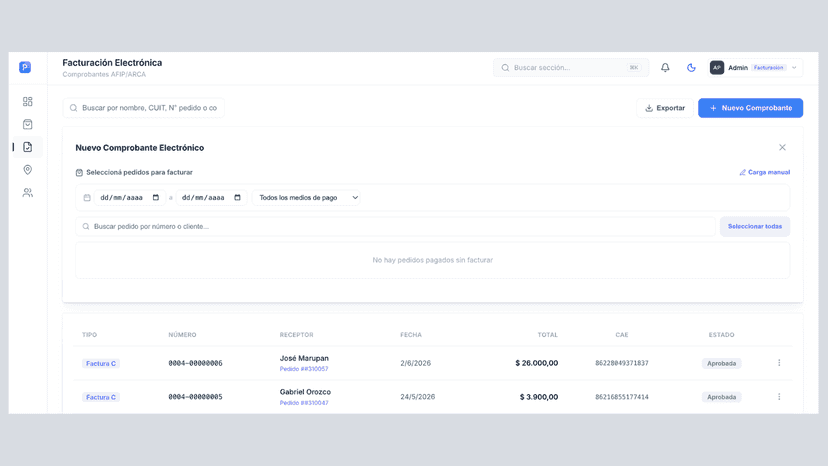Image resolution: width=828 pixels, height=466 pixels.
Task: Click the NÚMERO column header
Action: (x=182, y=335)
